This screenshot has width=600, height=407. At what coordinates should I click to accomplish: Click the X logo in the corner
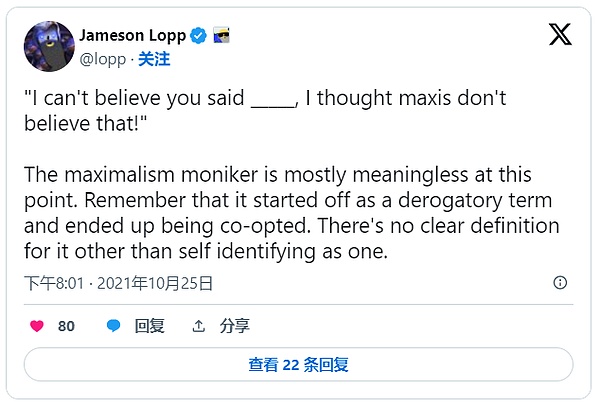coord(560,35)
